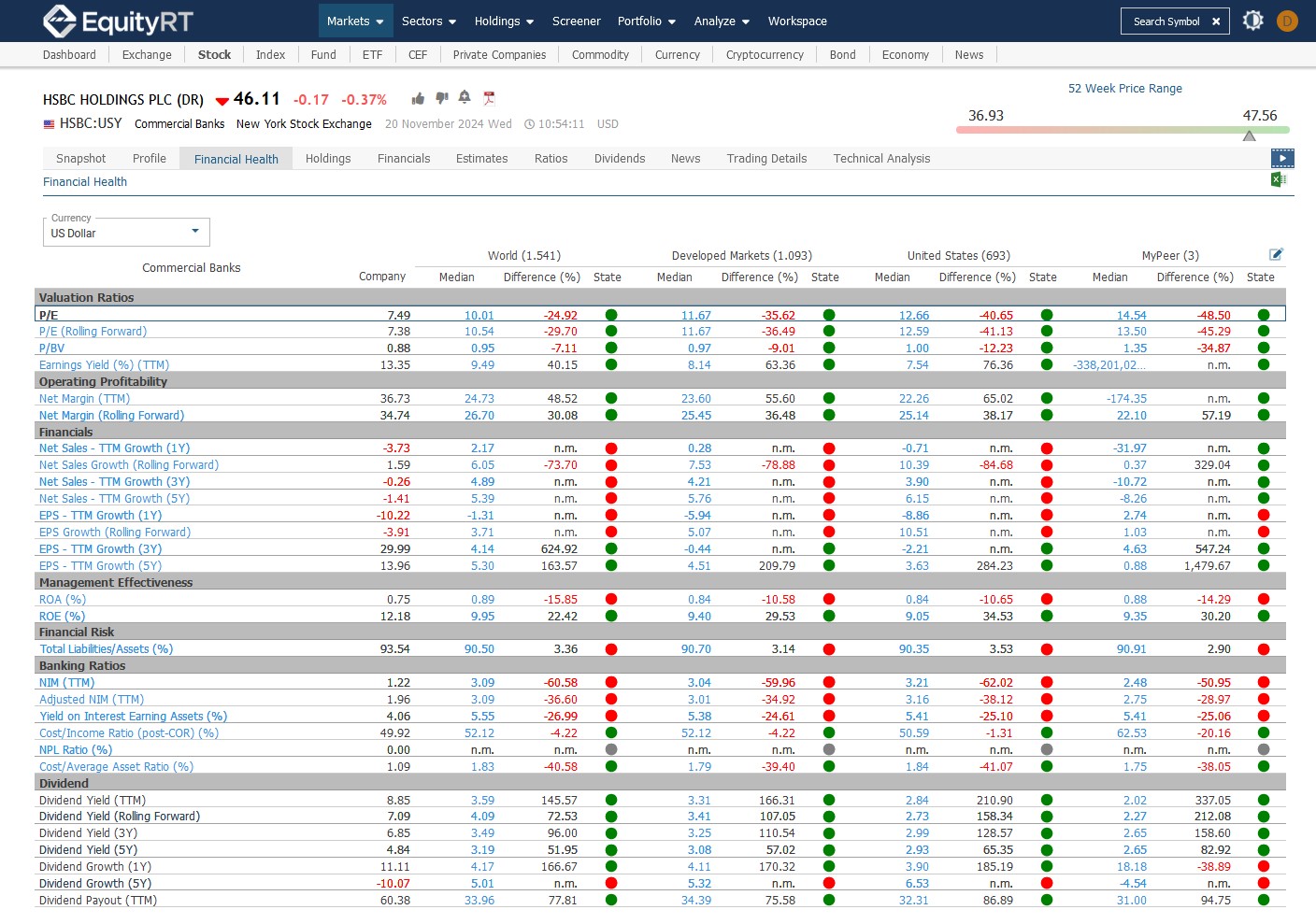1316x924 pixels.
Task: Click the World median P/E value 10.01
Action: [x=479, y=316]
